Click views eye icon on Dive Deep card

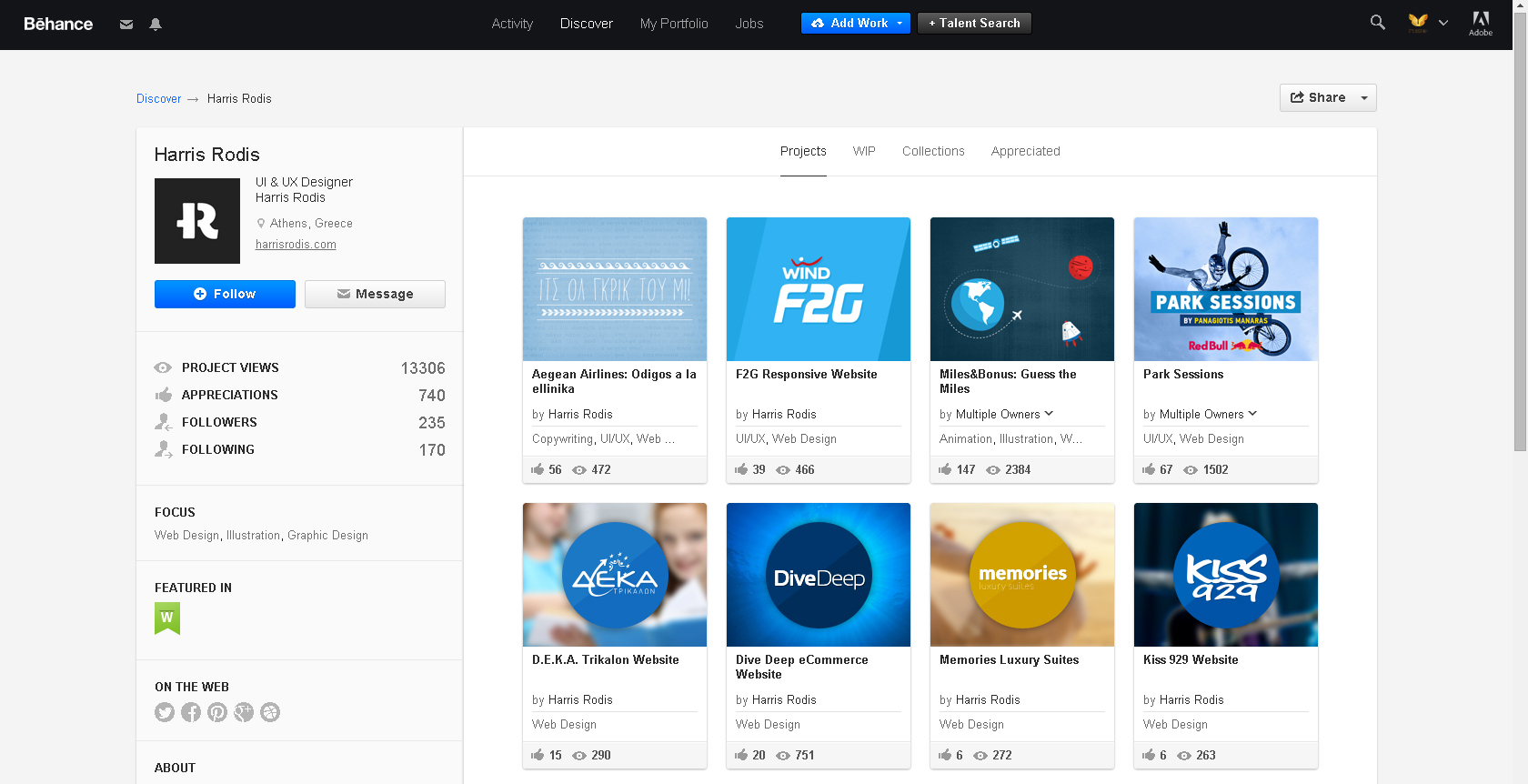[x=783, y=756]
